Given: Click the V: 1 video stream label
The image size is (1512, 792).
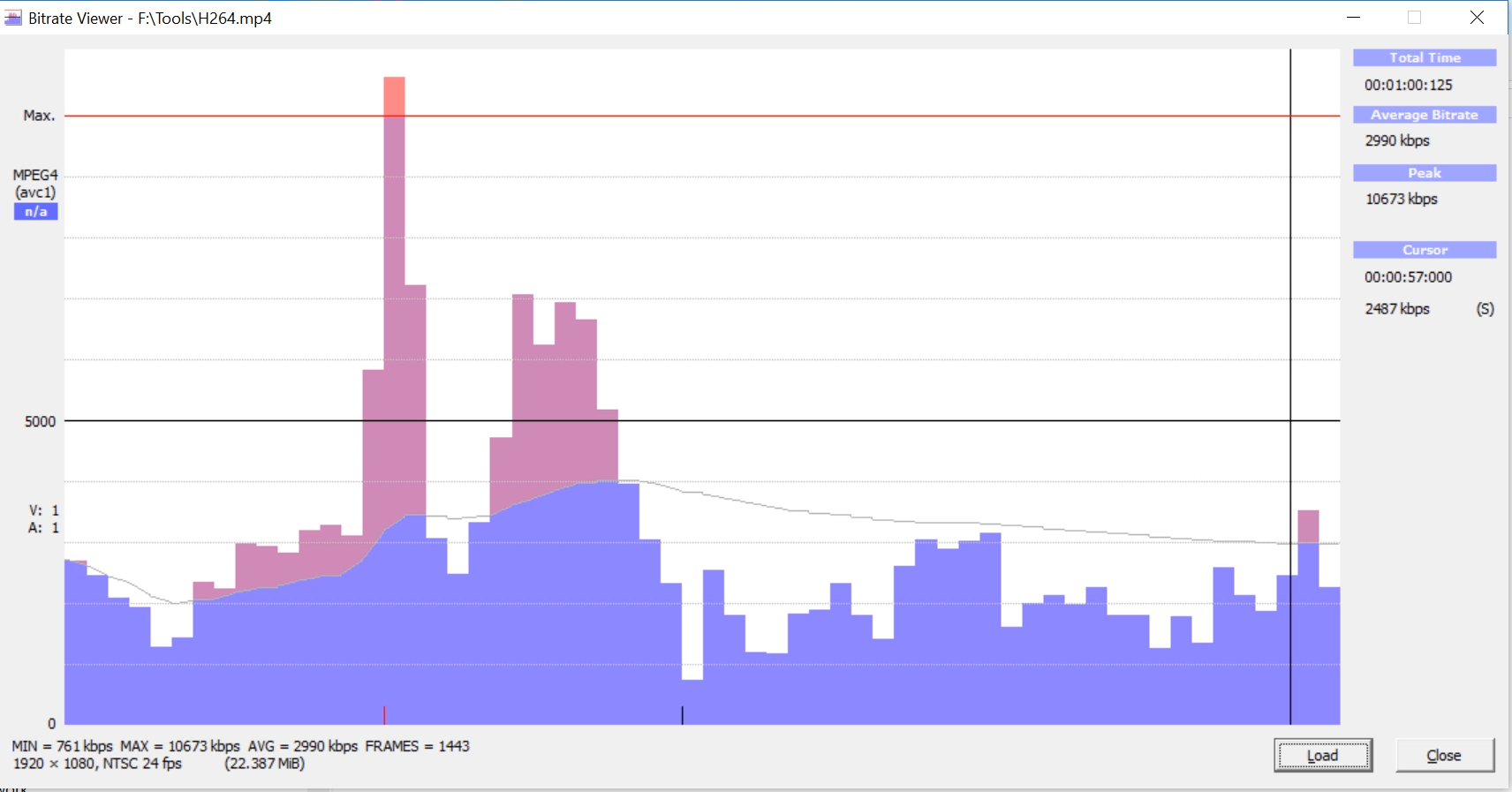Looking at the screenshot, I should point(44,510).
